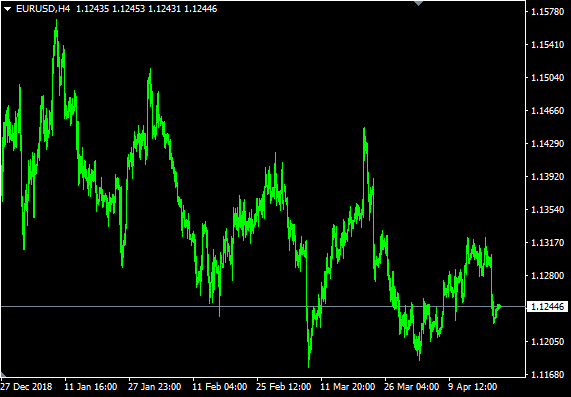Click the 25 Feb 12:00 time label
Viewport: 571px width, 397px height.
tap(283, 386)
